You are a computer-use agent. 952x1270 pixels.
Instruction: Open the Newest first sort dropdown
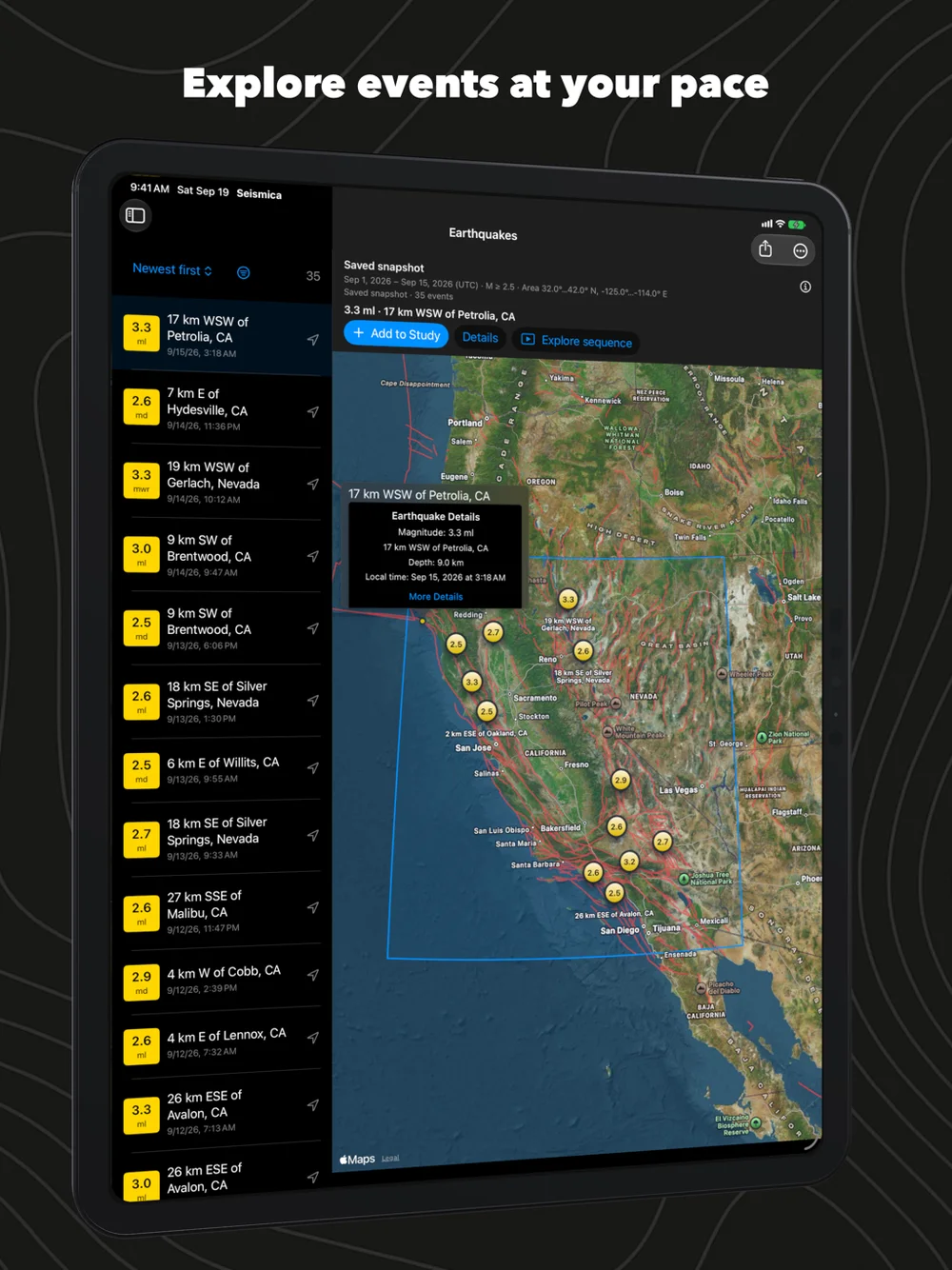tap(172, 270)
